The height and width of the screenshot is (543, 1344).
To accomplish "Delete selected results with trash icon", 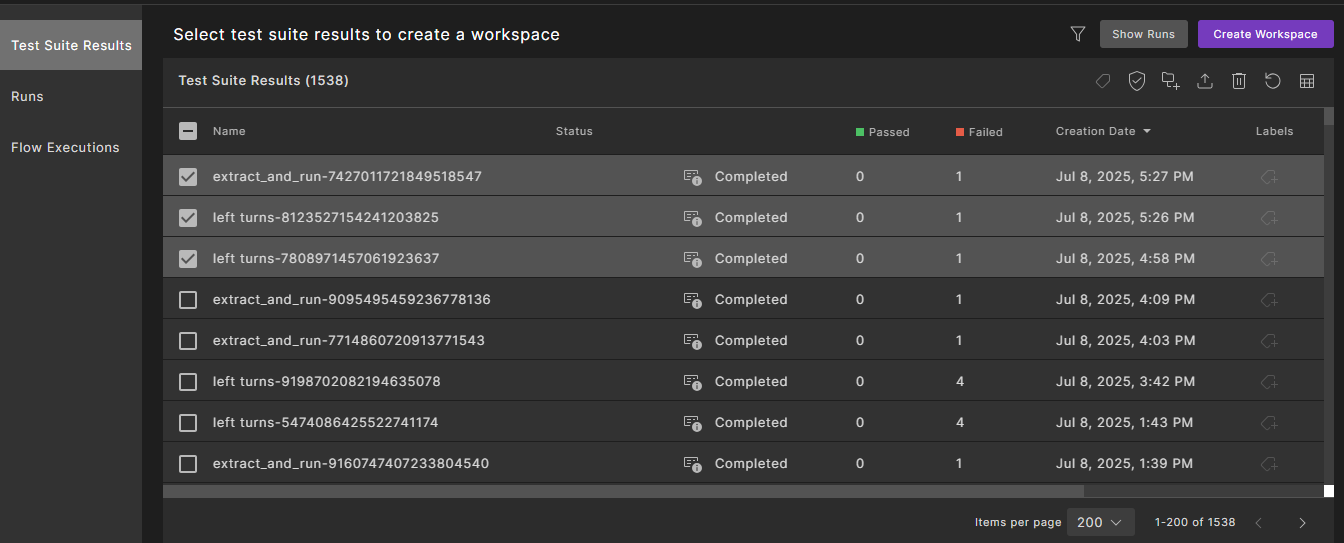I will tap(1239, 81).
